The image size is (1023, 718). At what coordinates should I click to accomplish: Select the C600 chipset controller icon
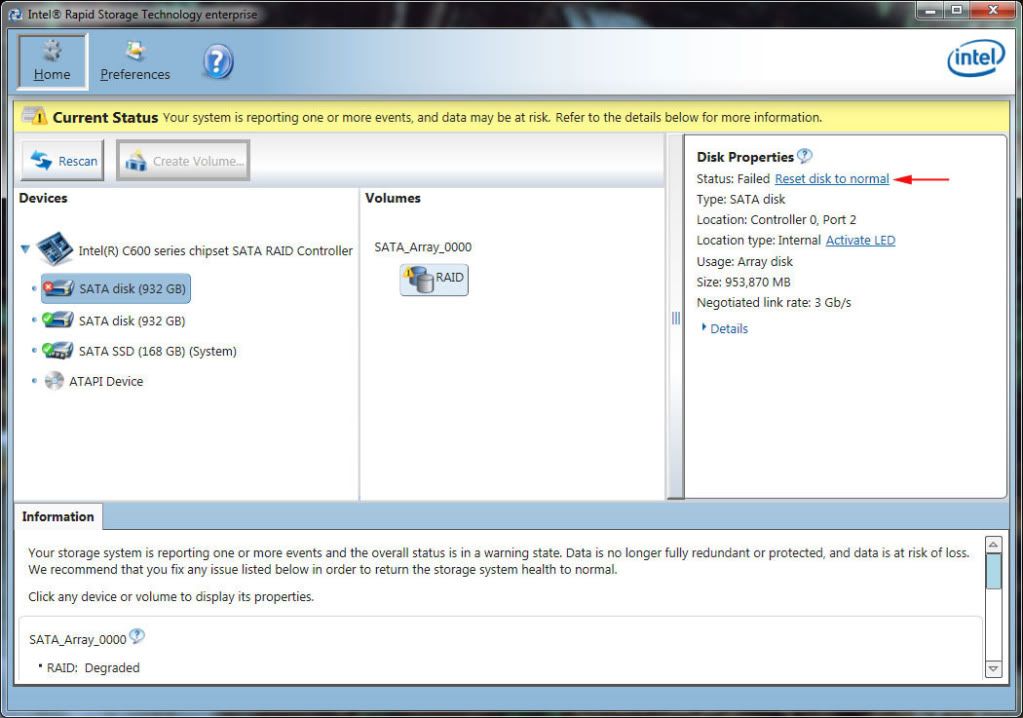[54, 248]
